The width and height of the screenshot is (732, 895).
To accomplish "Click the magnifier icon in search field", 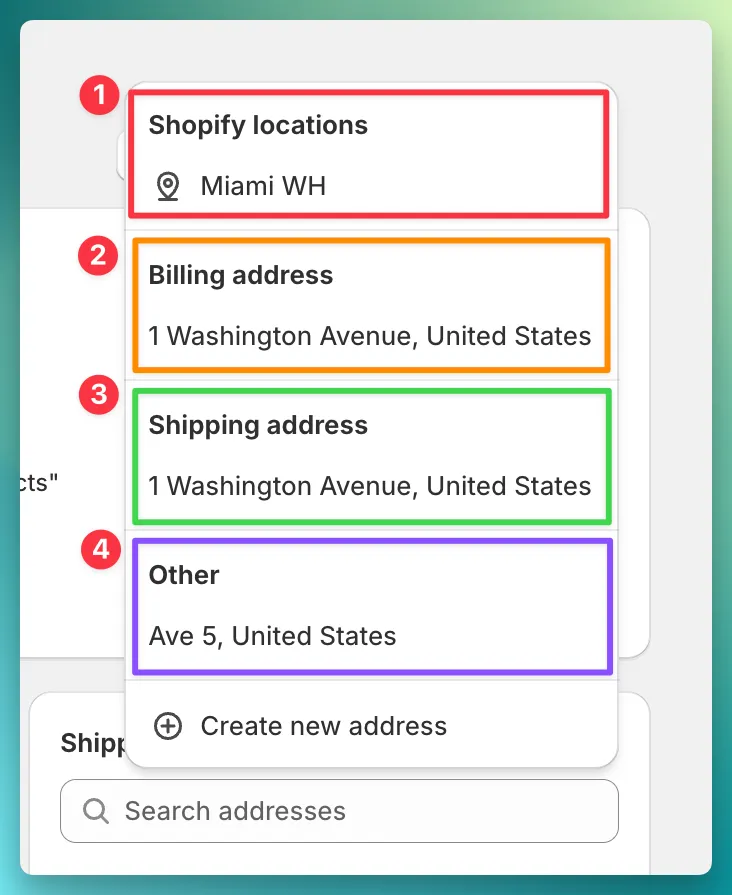I will [95, 811].
